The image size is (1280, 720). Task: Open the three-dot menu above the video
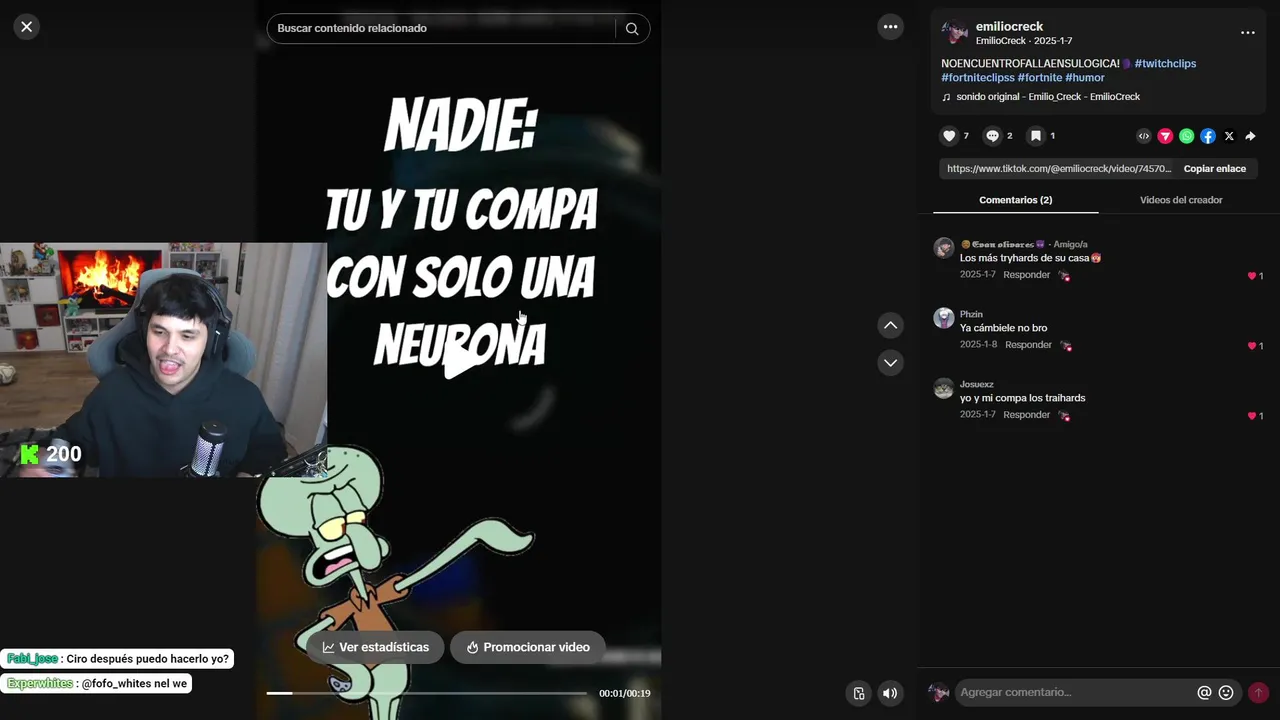890,27
